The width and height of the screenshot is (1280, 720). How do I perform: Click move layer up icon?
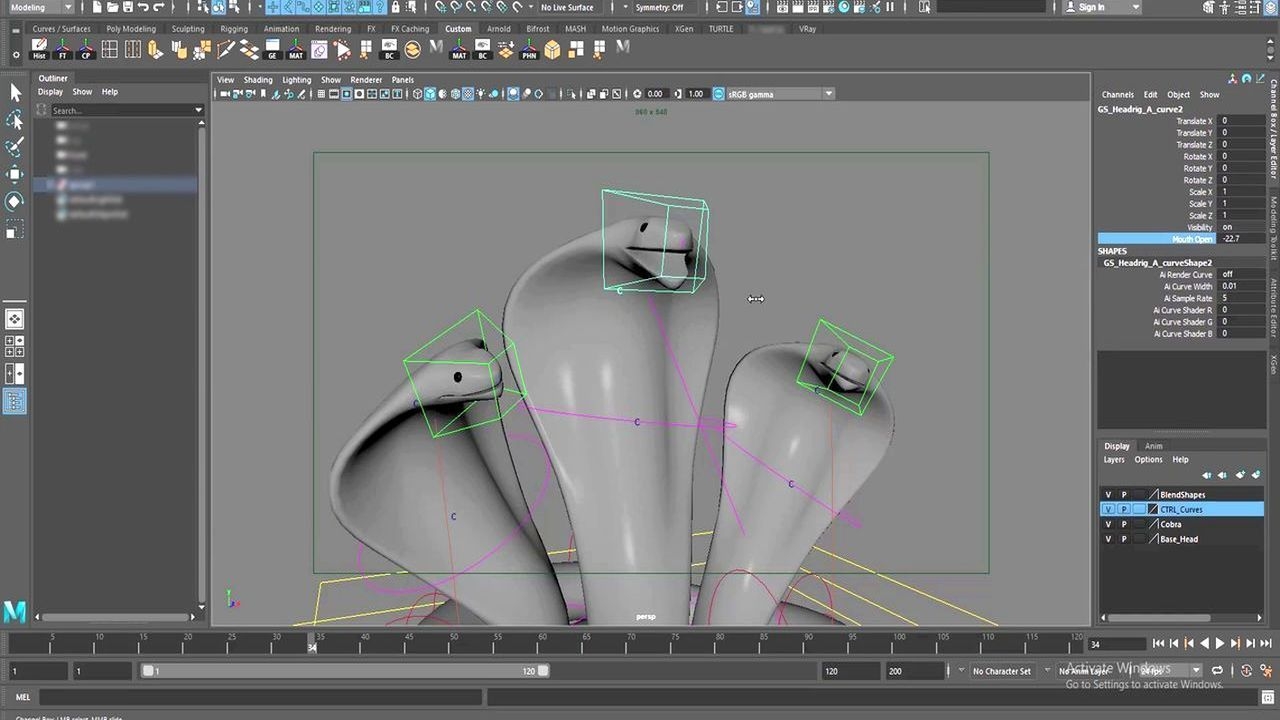(1207, 475)
